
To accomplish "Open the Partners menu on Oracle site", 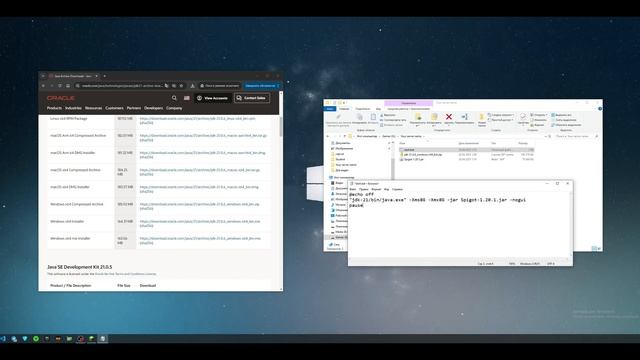I will tap(133, 108).
